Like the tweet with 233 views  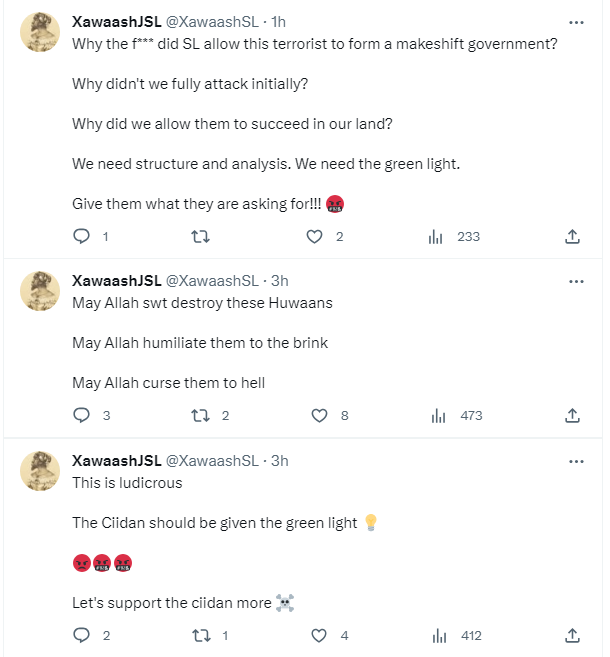[316, 237]
